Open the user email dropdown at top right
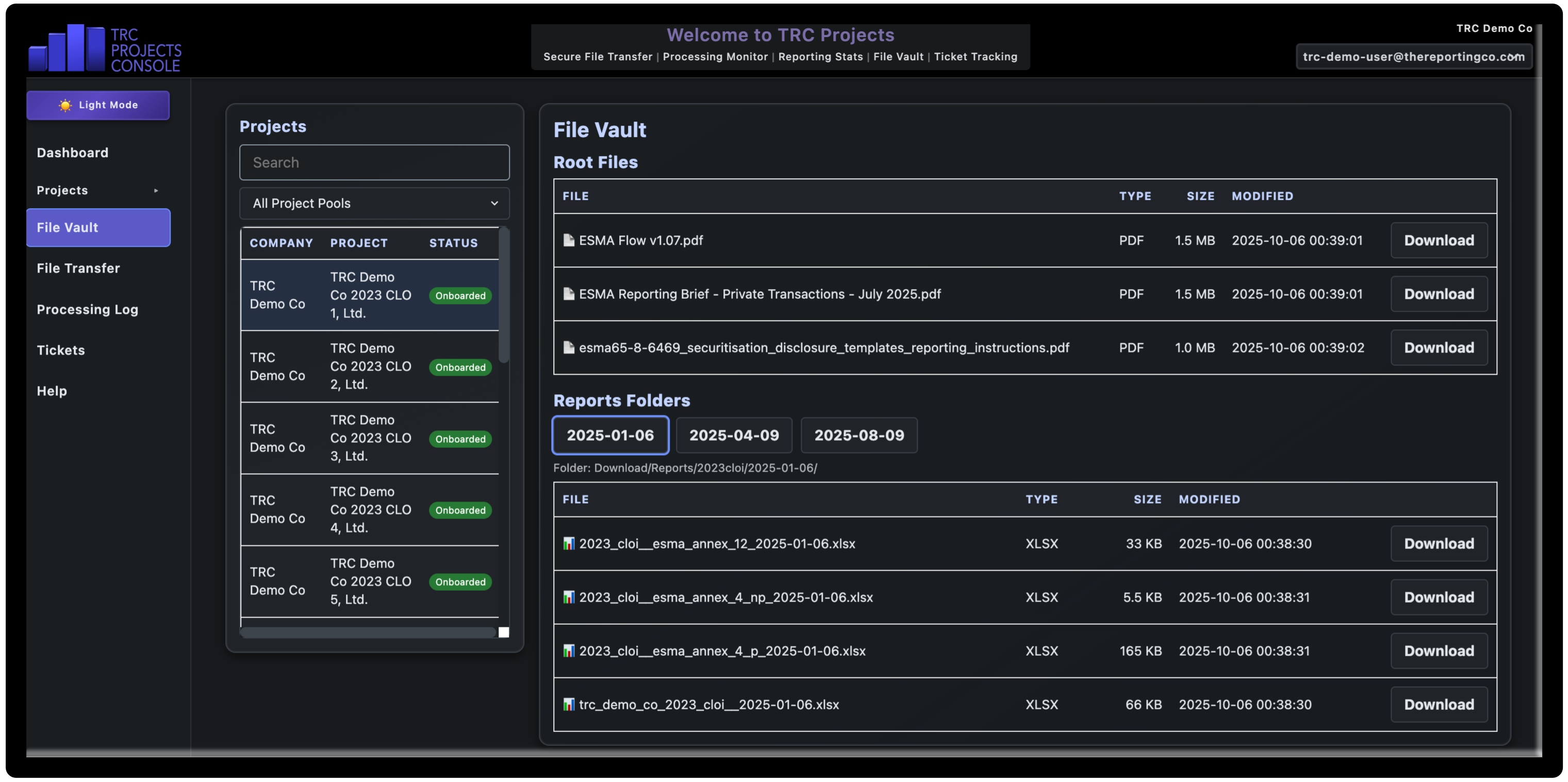 click(1413, 56)
